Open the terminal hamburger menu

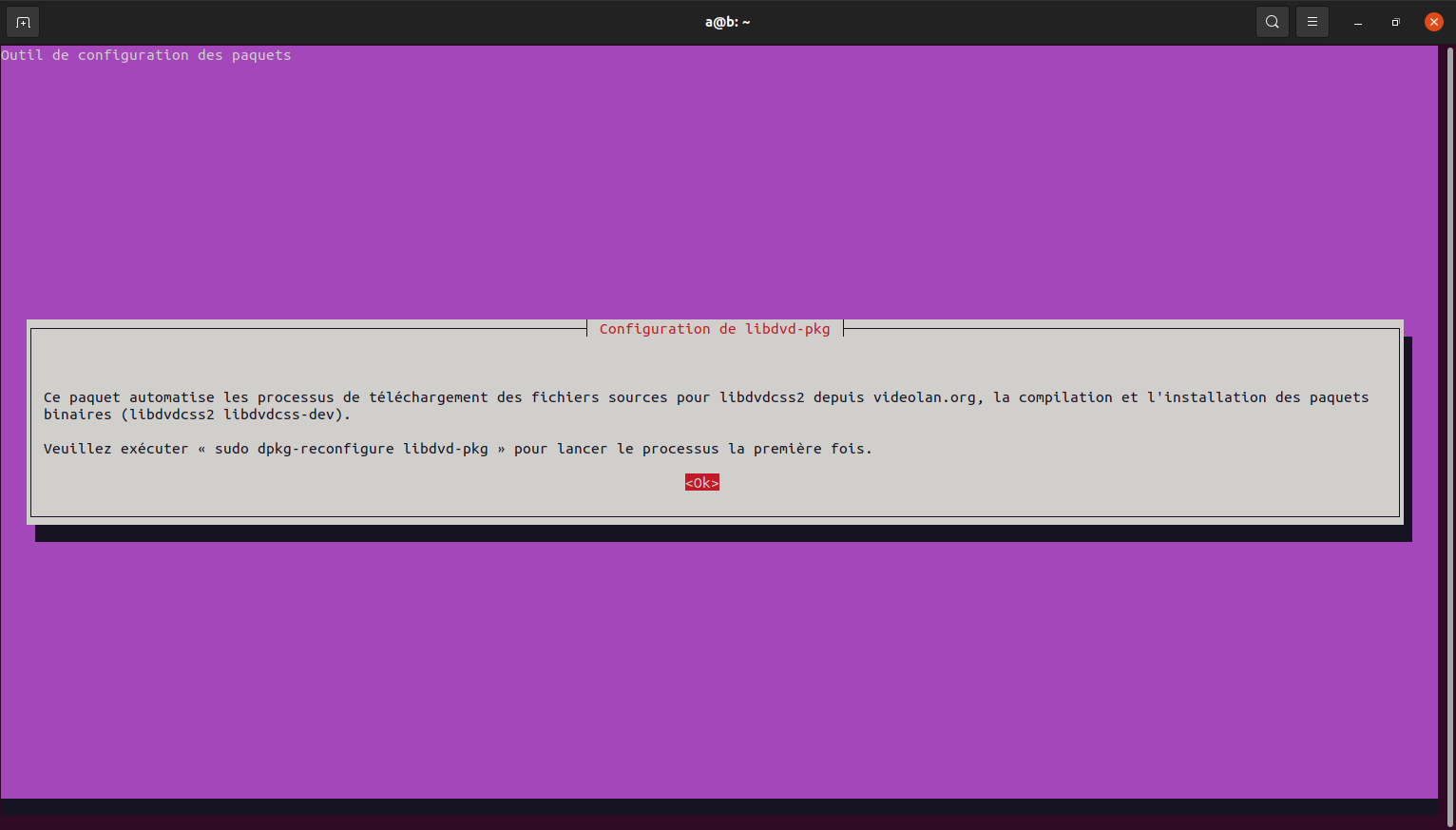pos(1312,22)
